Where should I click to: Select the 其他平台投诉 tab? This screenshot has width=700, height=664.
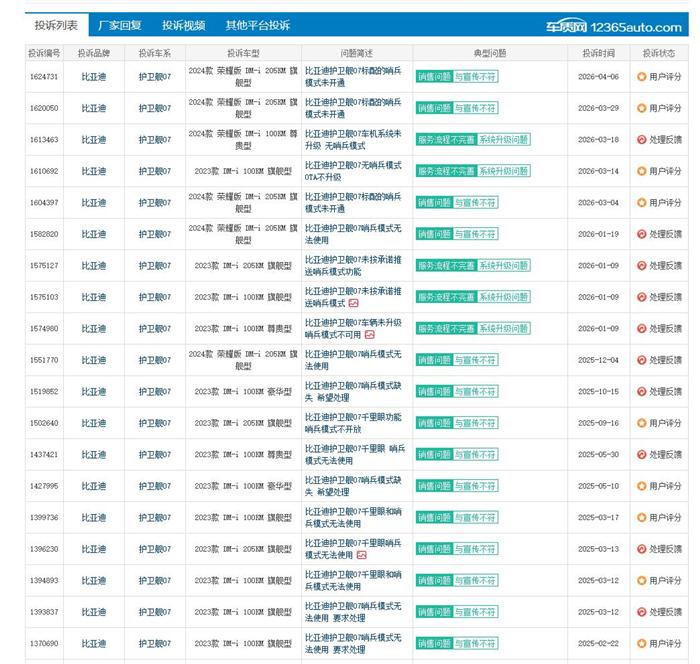[257, 26]
